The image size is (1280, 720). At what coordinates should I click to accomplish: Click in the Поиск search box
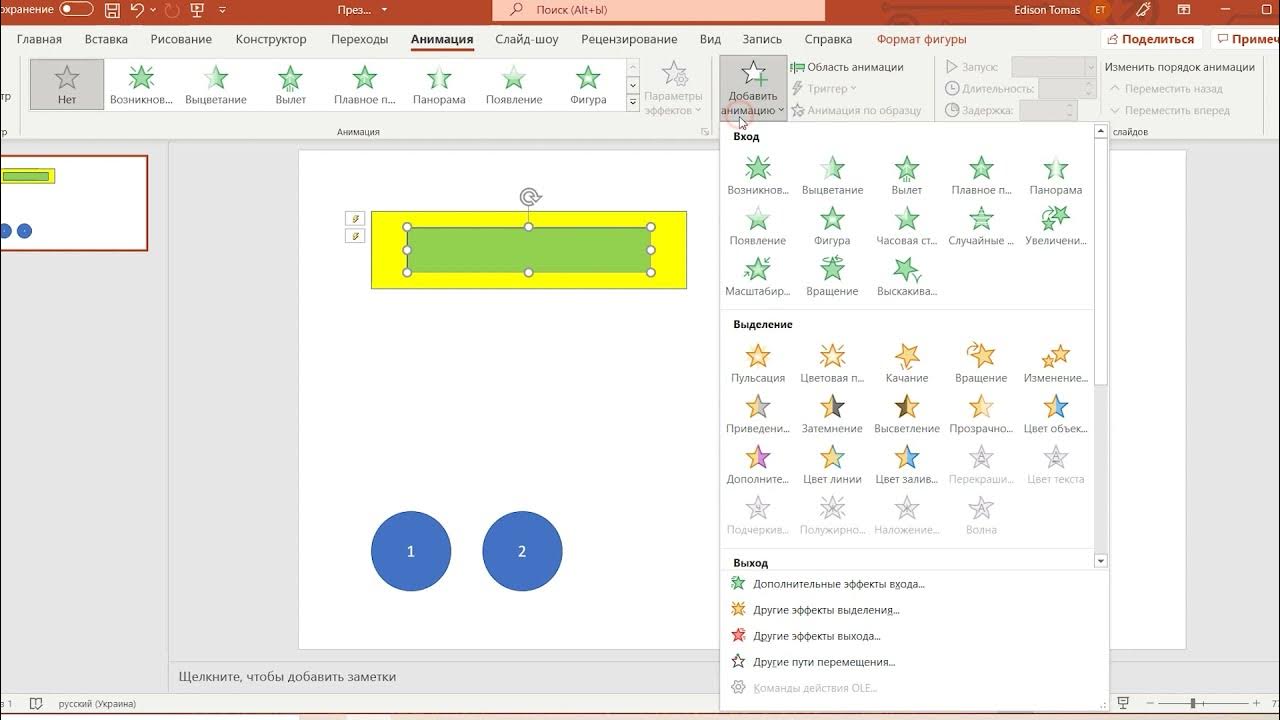[659, 10]
